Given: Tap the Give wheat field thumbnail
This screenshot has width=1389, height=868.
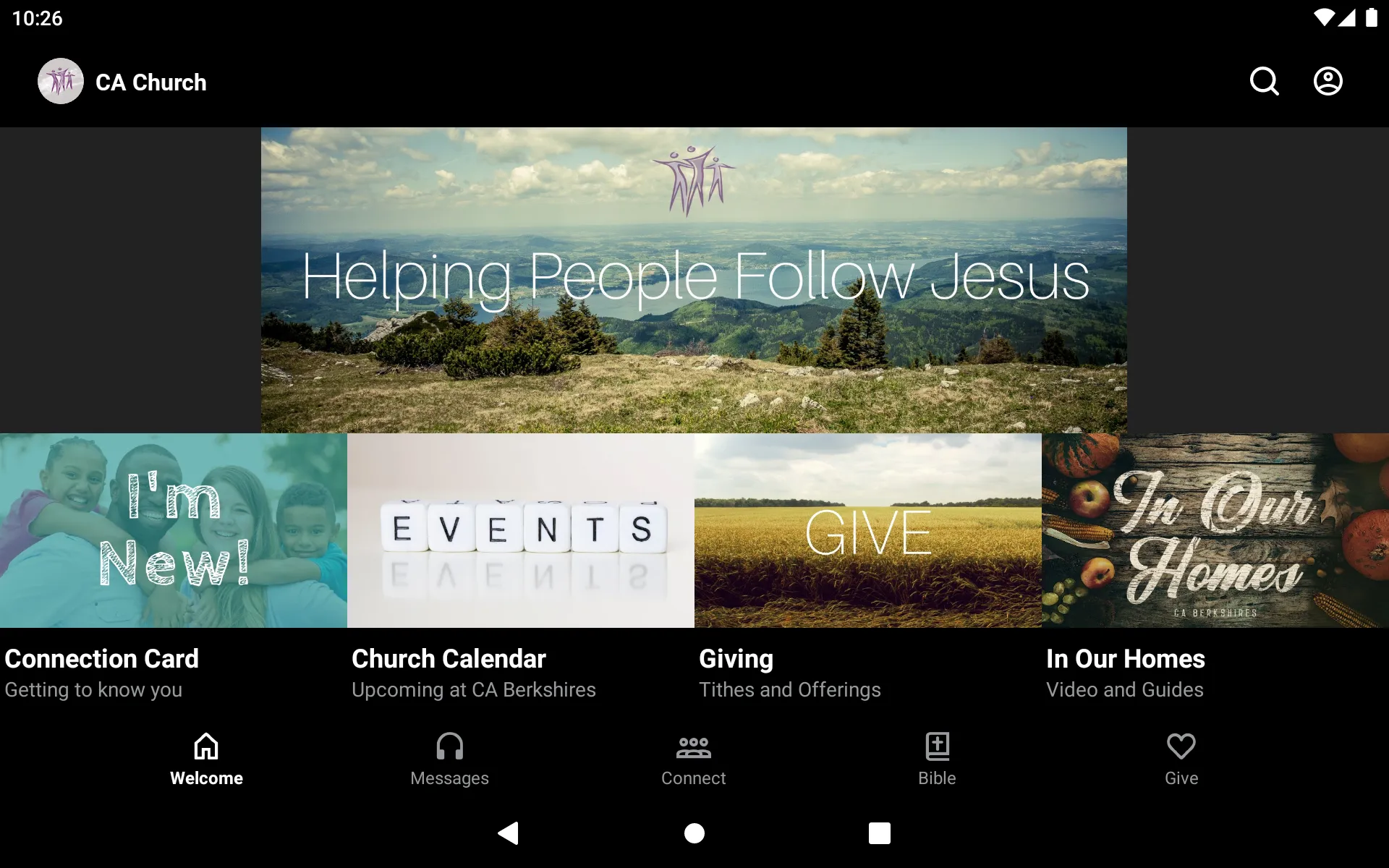Looking at the screenshot, I should click(867, 530).
